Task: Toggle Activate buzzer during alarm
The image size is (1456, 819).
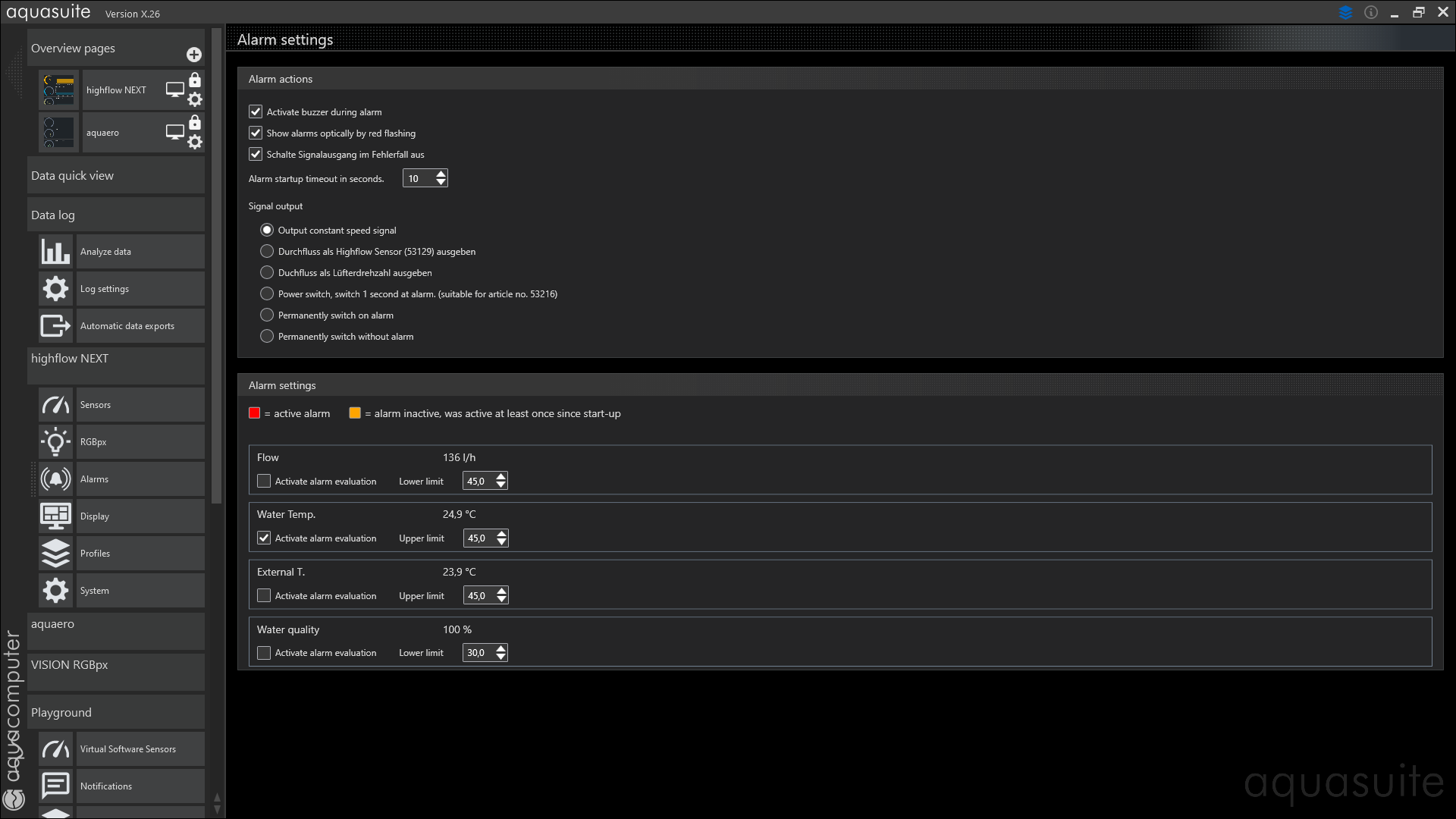Action: [x=256, y=111]
